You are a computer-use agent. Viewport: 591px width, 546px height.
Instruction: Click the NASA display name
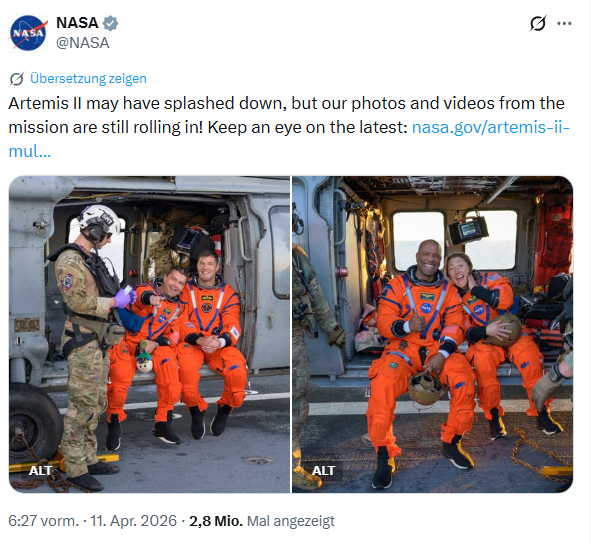point(77,23)
